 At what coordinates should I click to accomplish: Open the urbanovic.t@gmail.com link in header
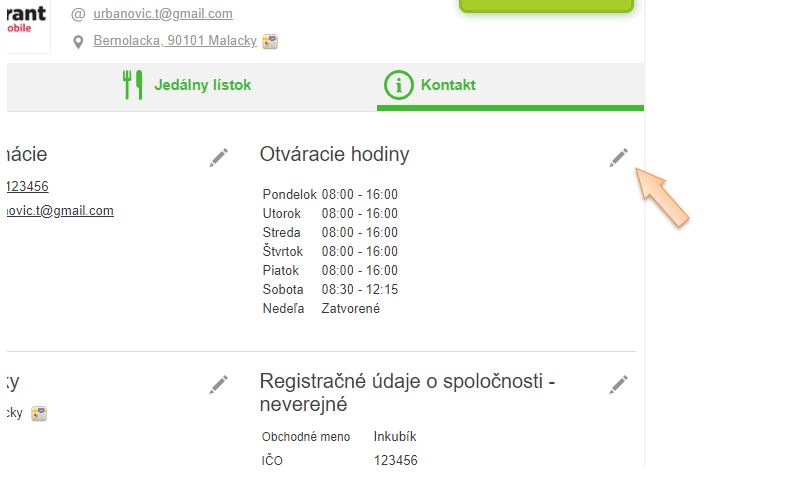(163, 14)
